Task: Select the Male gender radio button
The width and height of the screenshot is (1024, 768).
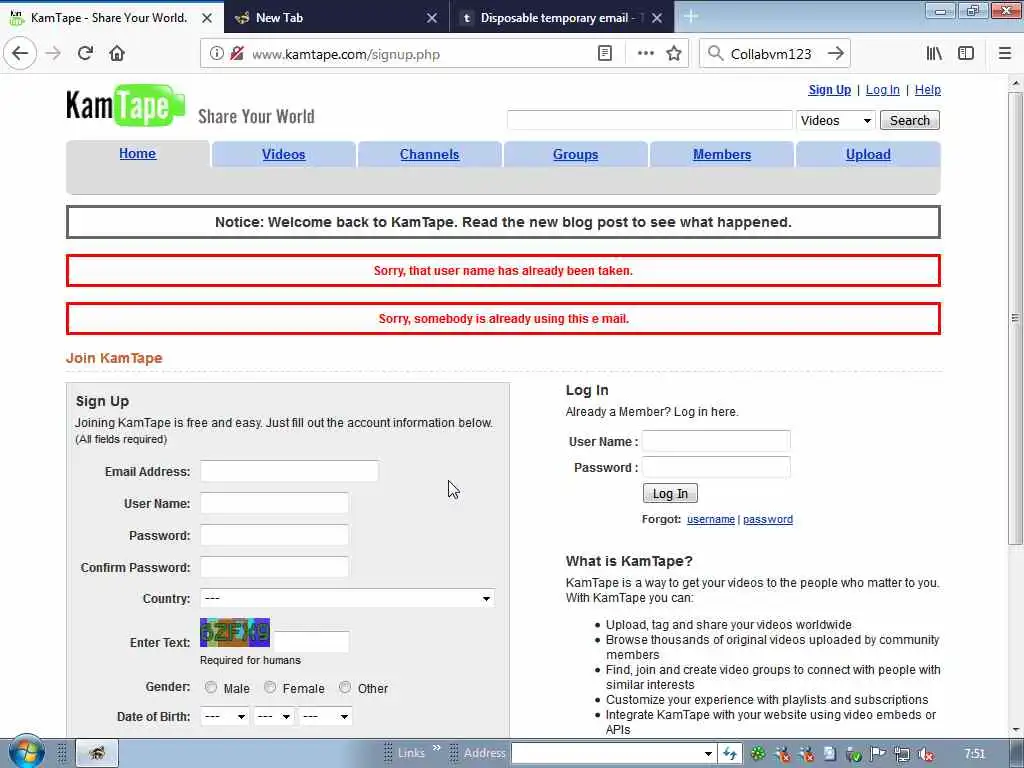Action: point(211,687)
